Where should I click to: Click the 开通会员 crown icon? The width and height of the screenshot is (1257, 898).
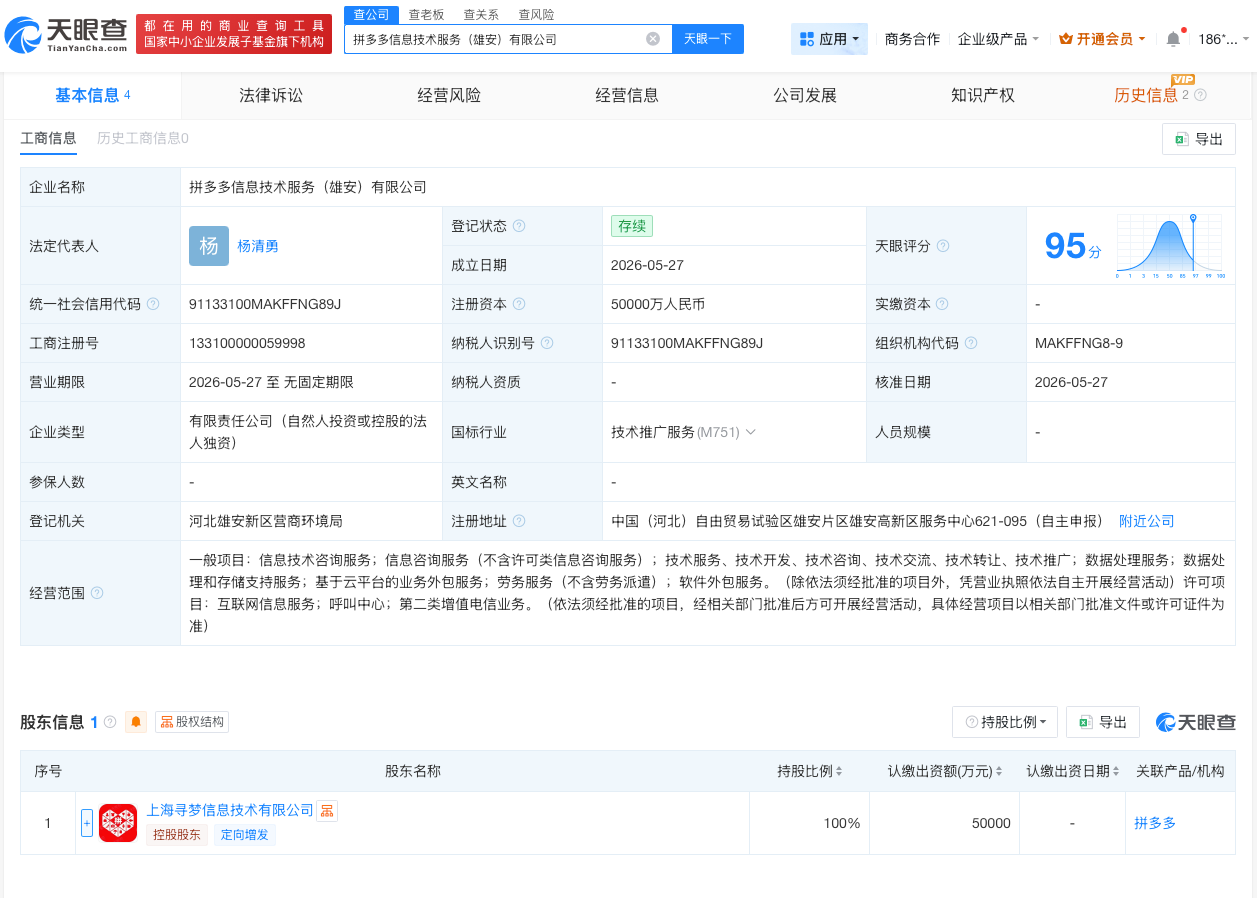pyautogui.click(x=1065, y=39)
